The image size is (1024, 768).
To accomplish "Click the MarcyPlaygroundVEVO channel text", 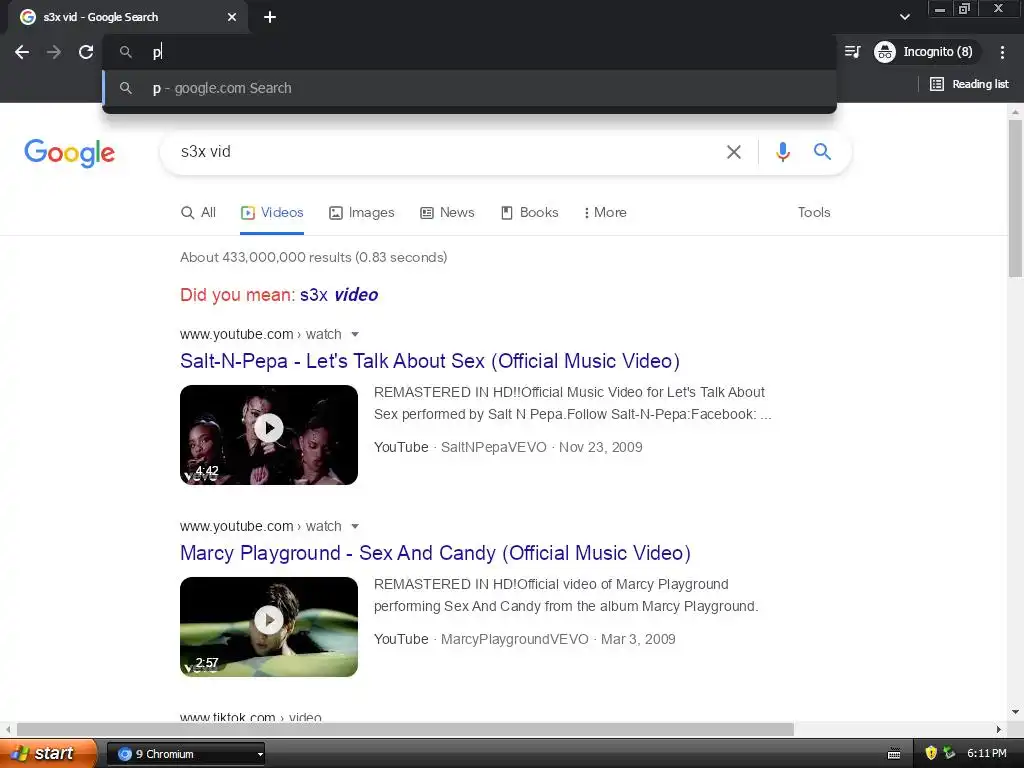I will click(x=515, y=639).
